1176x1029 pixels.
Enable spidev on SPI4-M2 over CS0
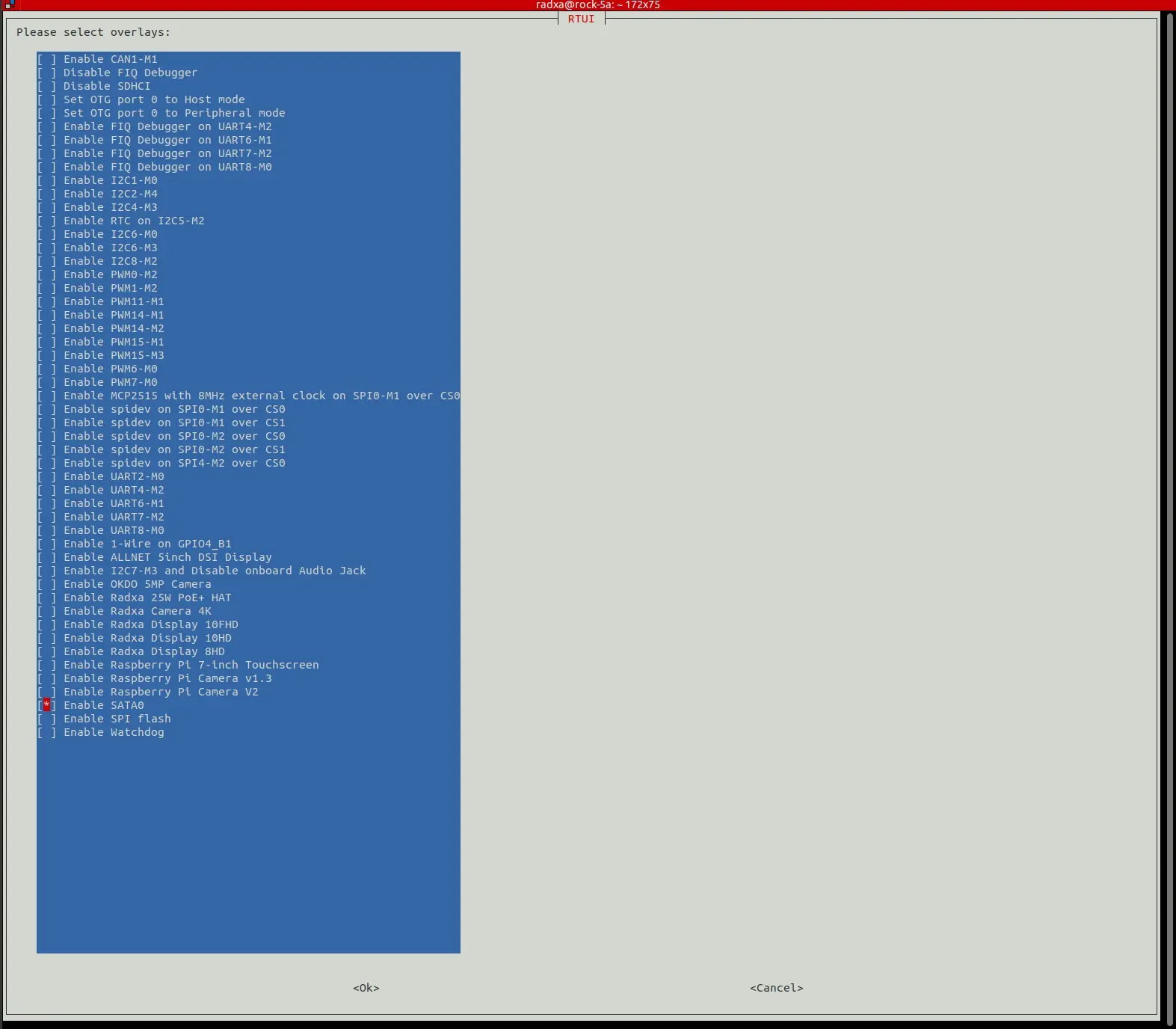(x=46, y=463)
